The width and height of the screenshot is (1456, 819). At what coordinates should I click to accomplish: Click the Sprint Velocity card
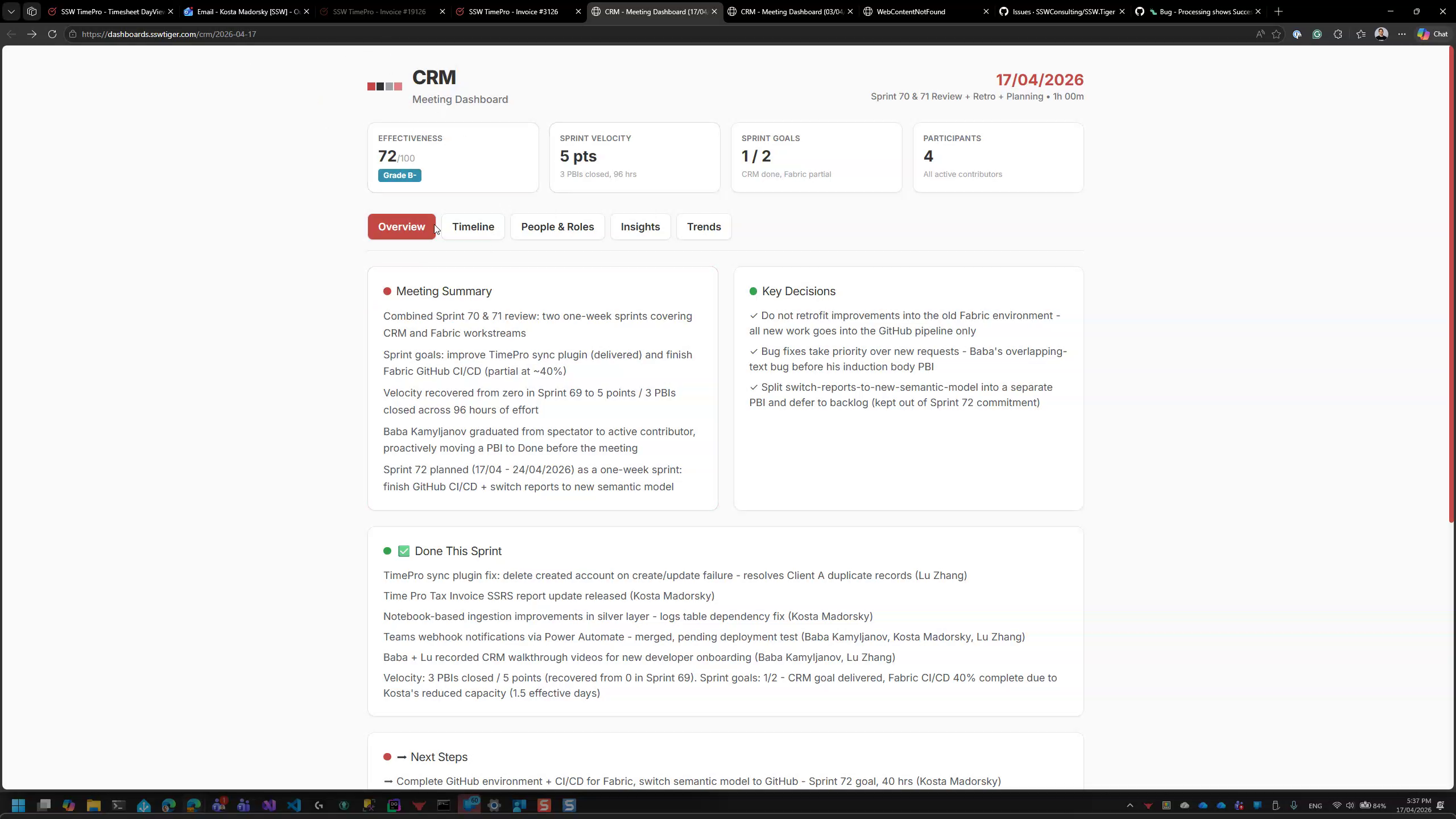pos(635,158)
